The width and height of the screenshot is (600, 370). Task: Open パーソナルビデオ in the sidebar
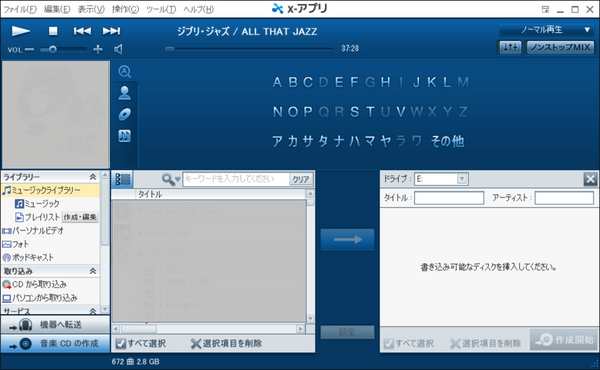click(x=33, y=230)
